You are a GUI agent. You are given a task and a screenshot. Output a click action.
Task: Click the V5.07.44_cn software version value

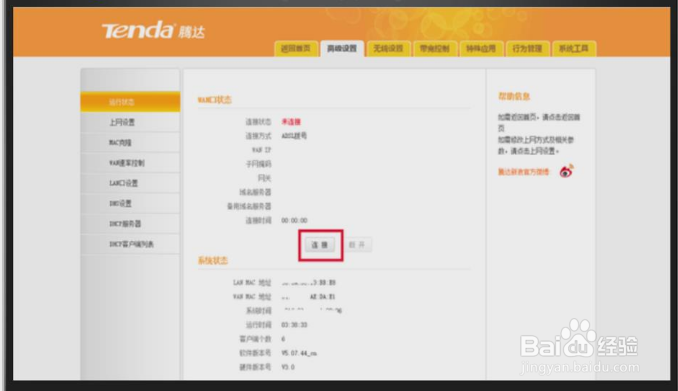(x=299, y=353)
